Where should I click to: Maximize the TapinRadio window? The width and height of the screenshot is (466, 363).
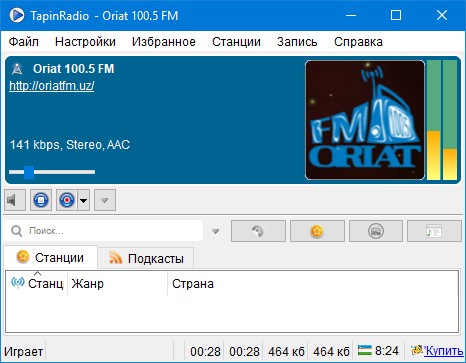click(x=396, y=15)
